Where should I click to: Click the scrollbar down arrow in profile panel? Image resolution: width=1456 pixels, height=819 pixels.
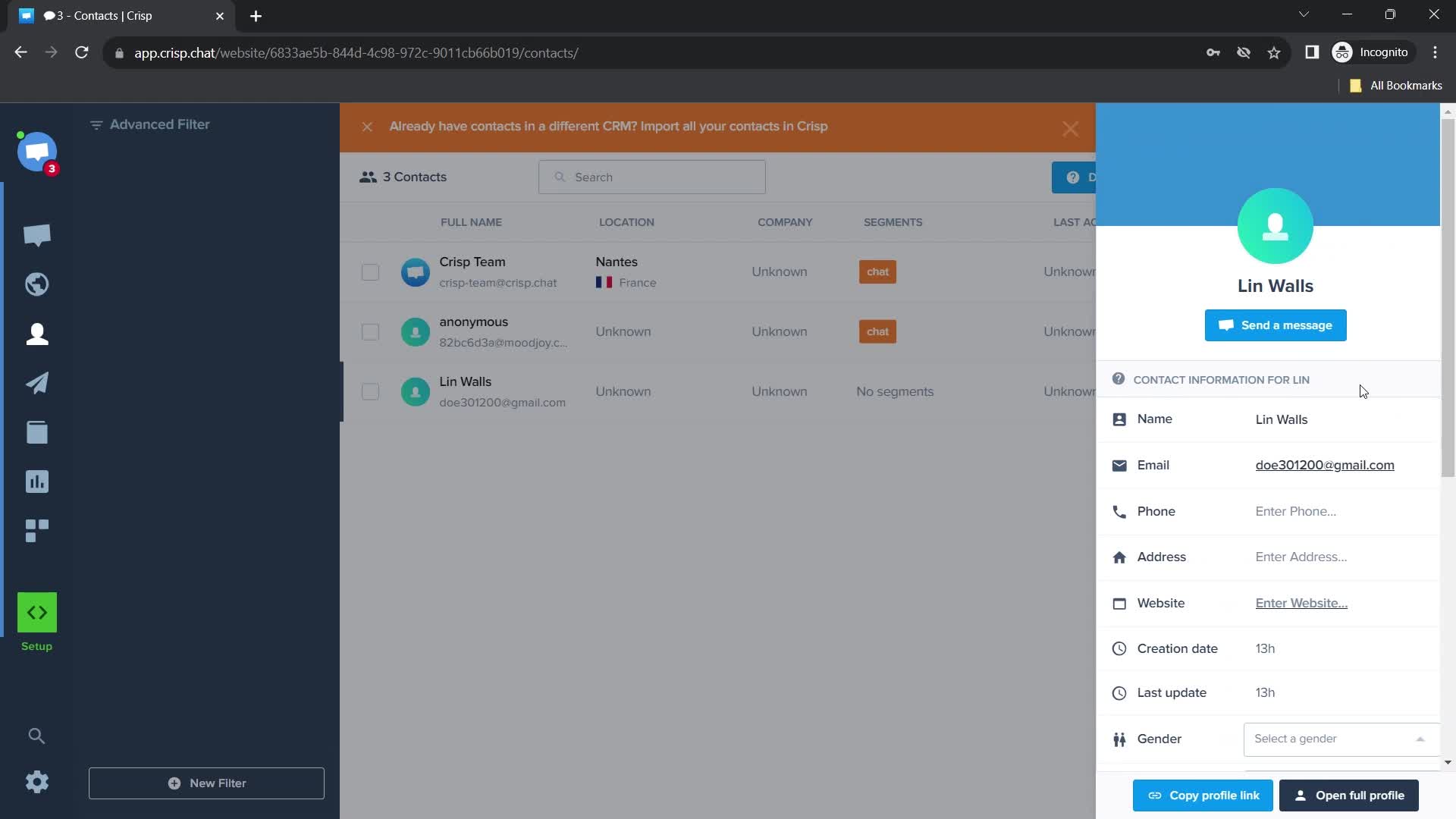(x=1448, y=762)
